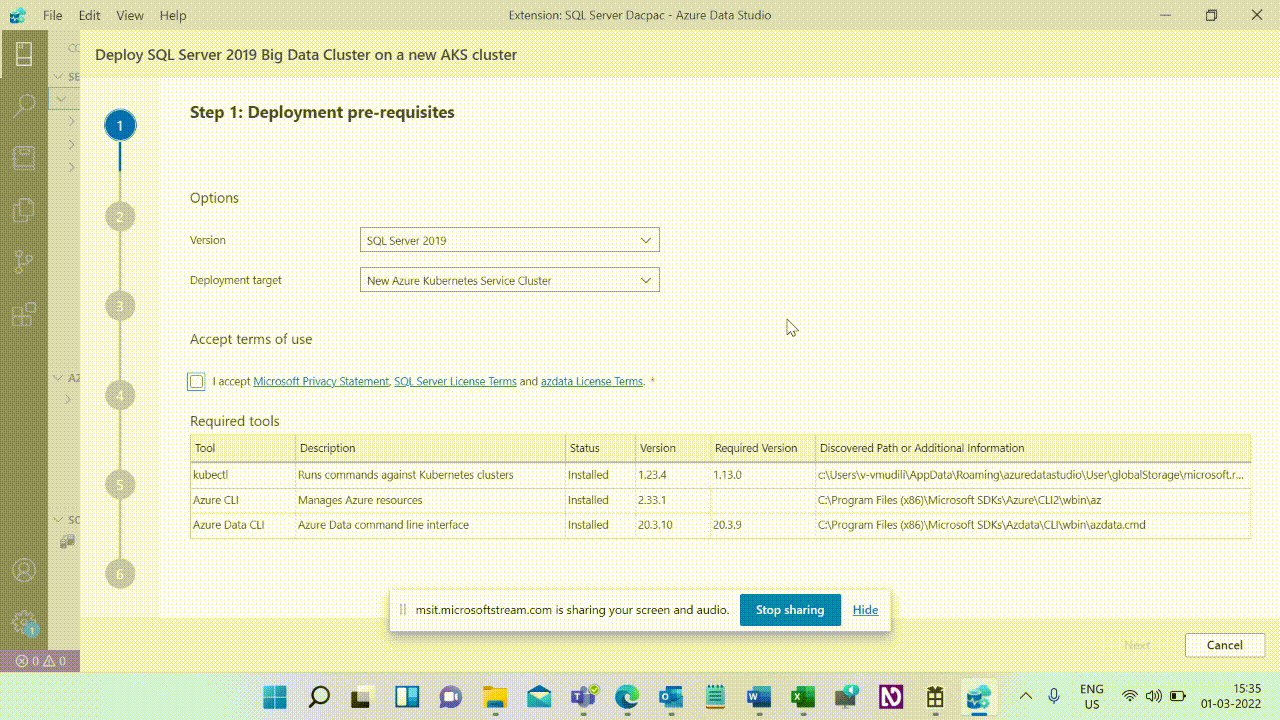Image resolution: width=1280 pixels, height=720 pixels.
Task: Open the Source Control view
Action: [22, 261]
